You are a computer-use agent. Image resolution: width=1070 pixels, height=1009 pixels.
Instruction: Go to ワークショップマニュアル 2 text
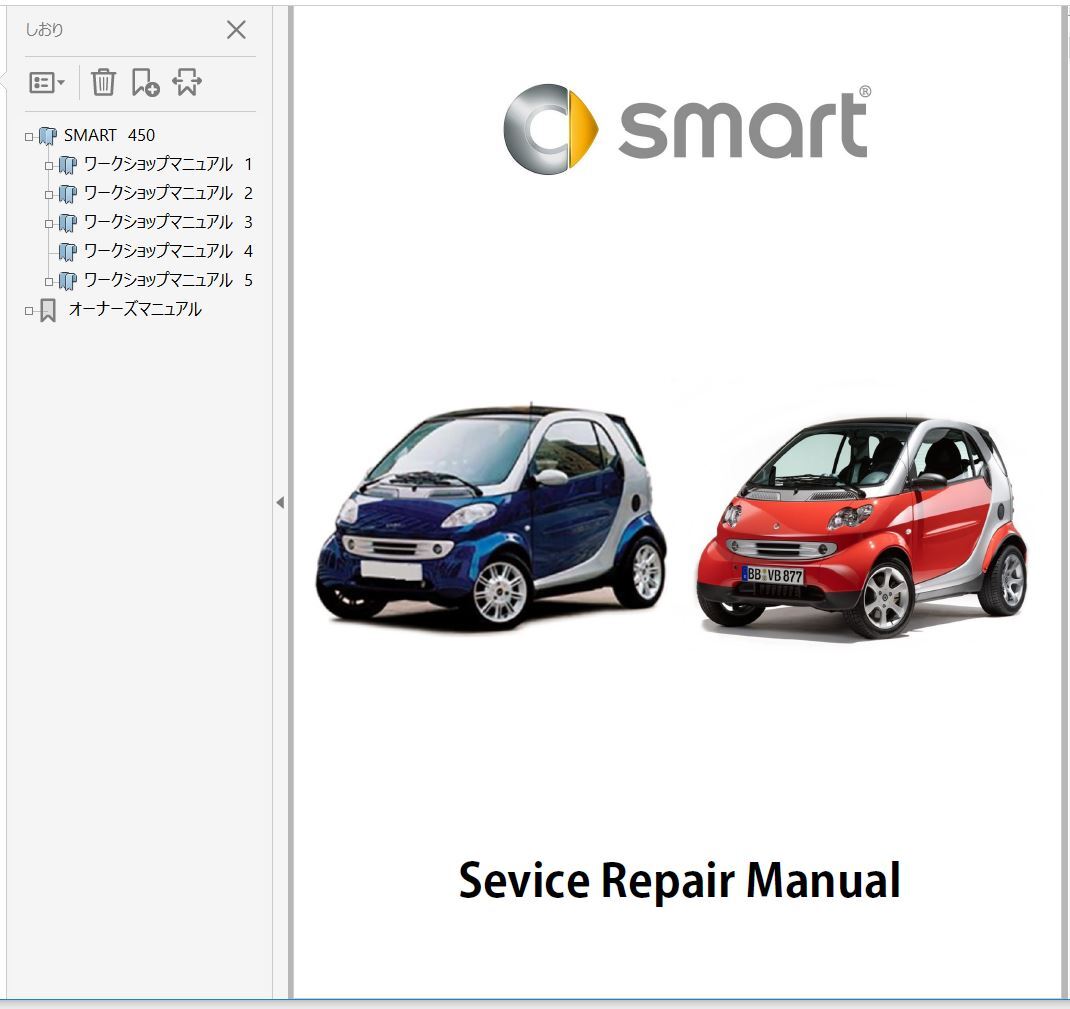click(168, 193)
